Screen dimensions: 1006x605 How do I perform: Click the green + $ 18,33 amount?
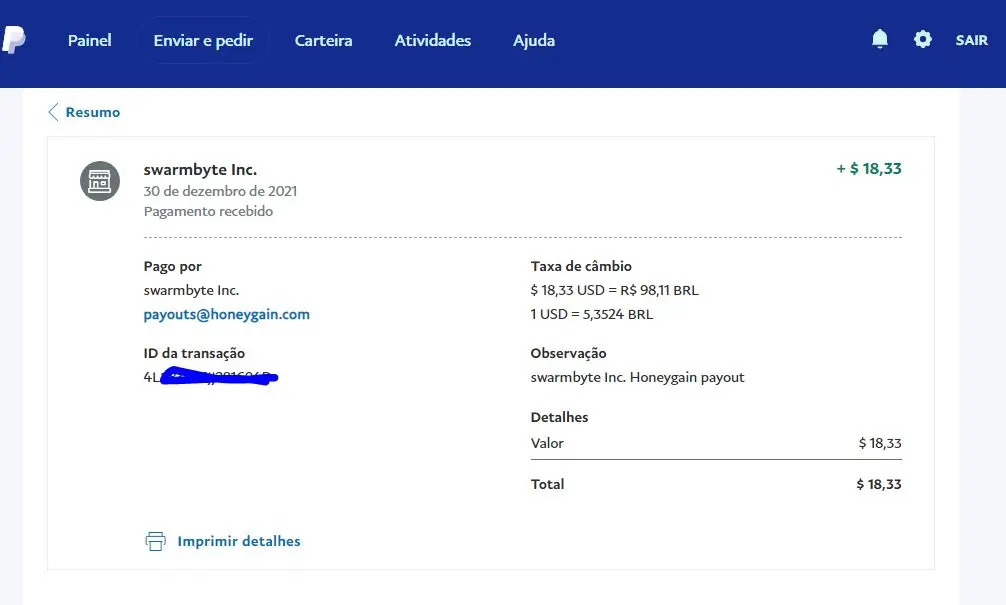coord(869,169)
